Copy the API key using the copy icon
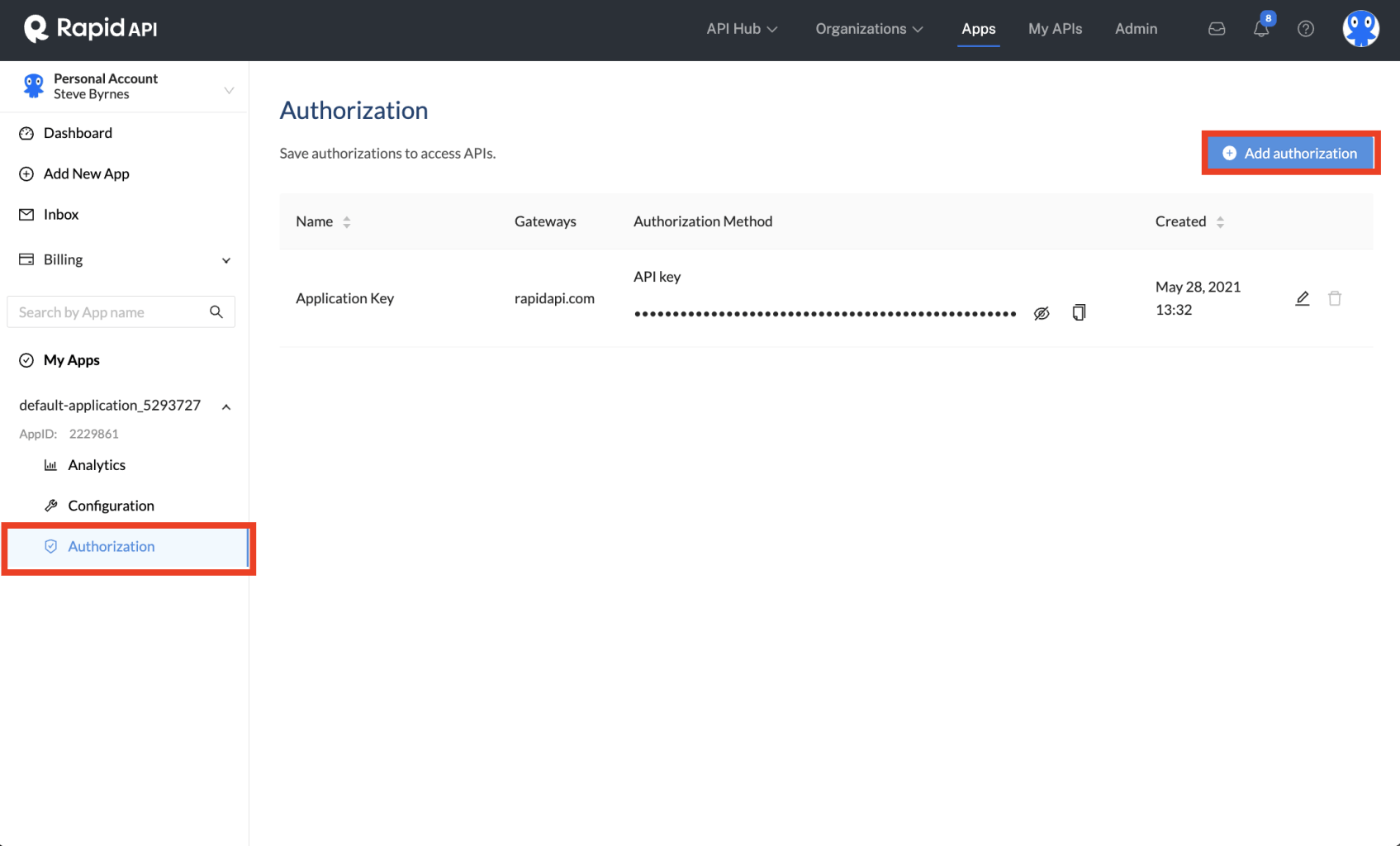 (1079, 312)
